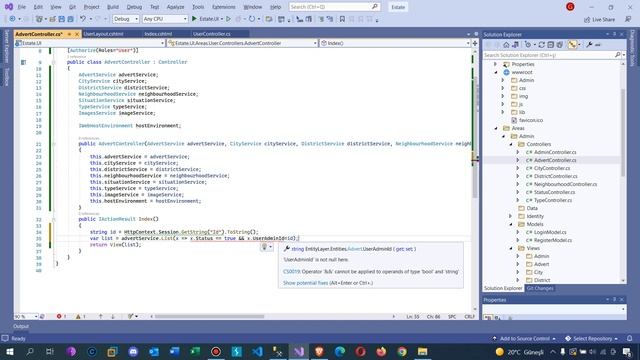The width and height of the screenshot is (640, 360).
Task: Select TypeController.cs in Solution Explorer
Action: click(553, 200)
